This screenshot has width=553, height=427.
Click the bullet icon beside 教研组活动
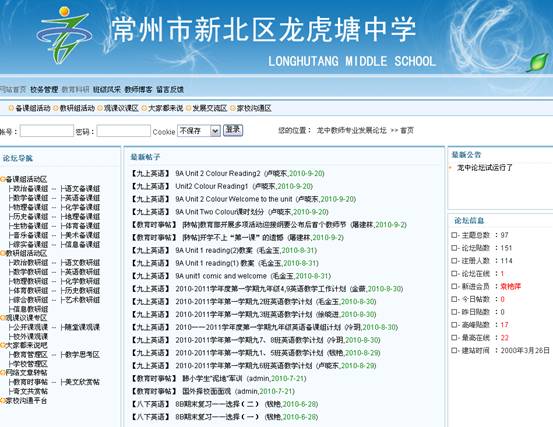(56, 108)
